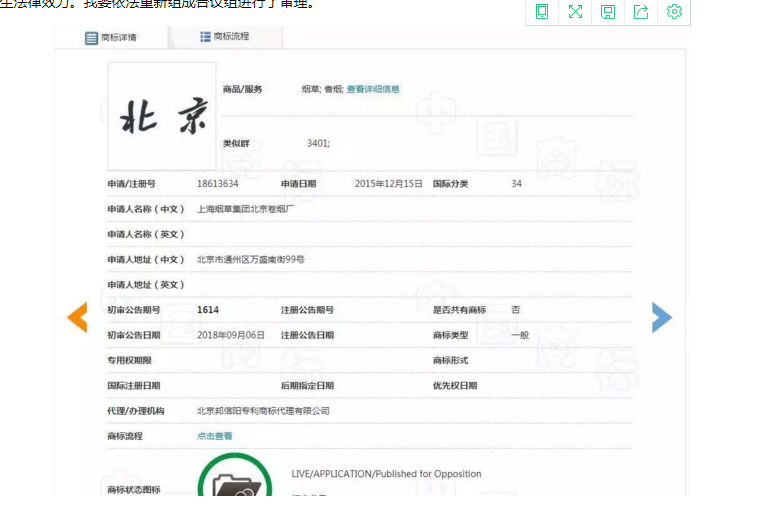This screenshot has width=769, height=505.
Task: Click the 商标形式 label
Action: pyautogui.click(x=450, y=360)
